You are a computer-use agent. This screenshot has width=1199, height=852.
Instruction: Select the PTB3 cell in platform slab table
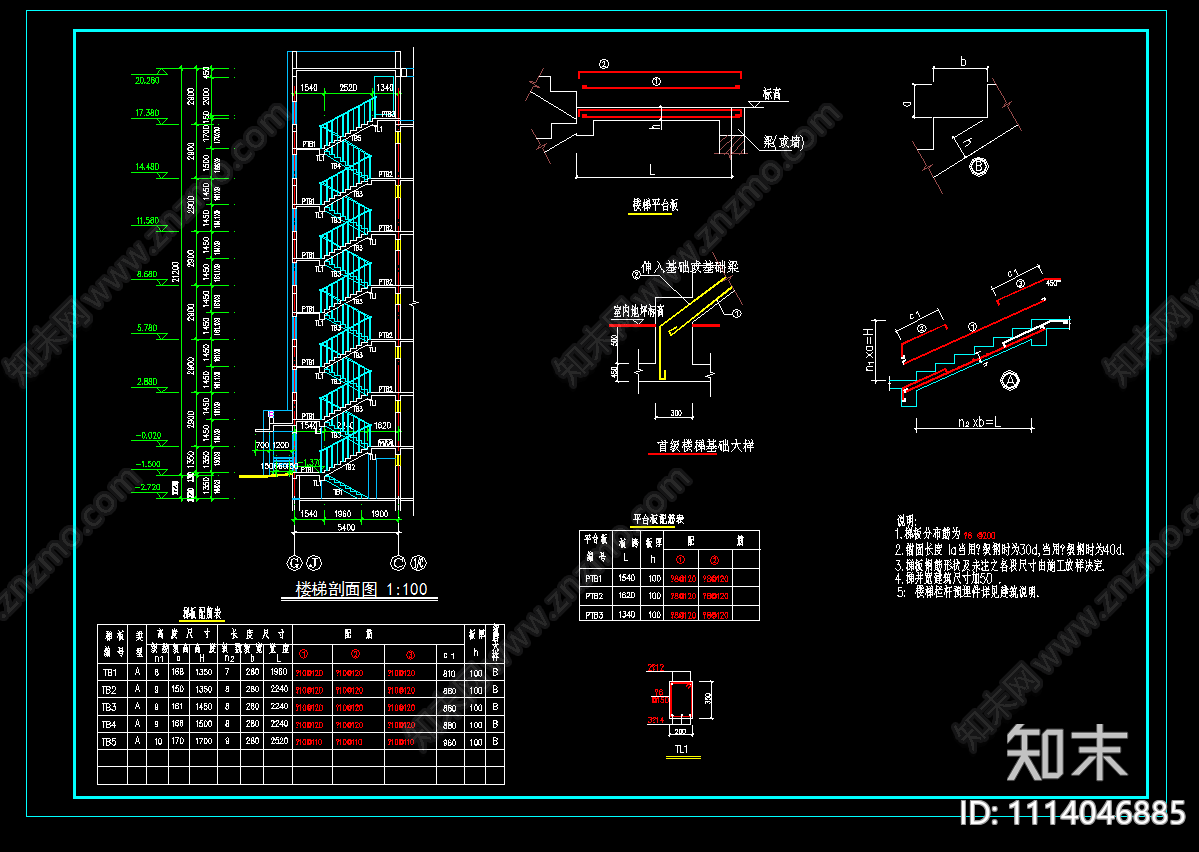594,614
